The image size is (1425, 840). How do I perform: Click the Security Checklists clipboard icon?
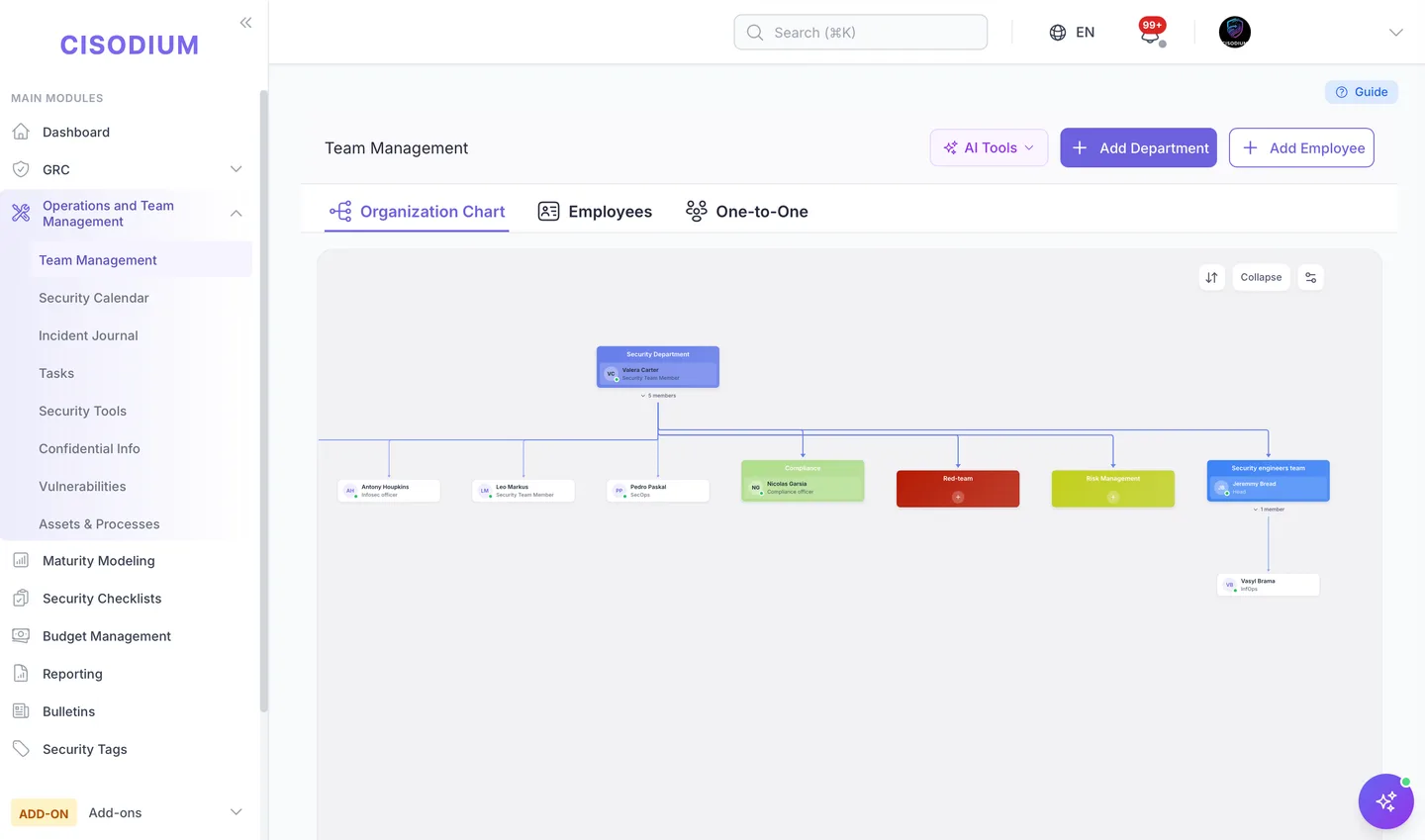coord(21,598)
